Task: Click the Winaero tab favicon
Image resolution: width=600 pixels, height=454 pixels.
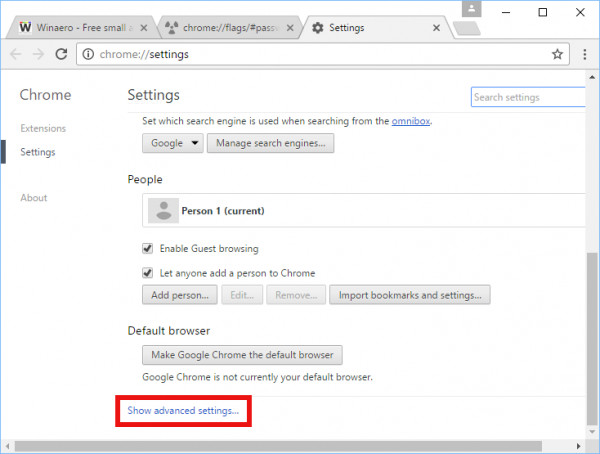Action: [x=25, y=27]
